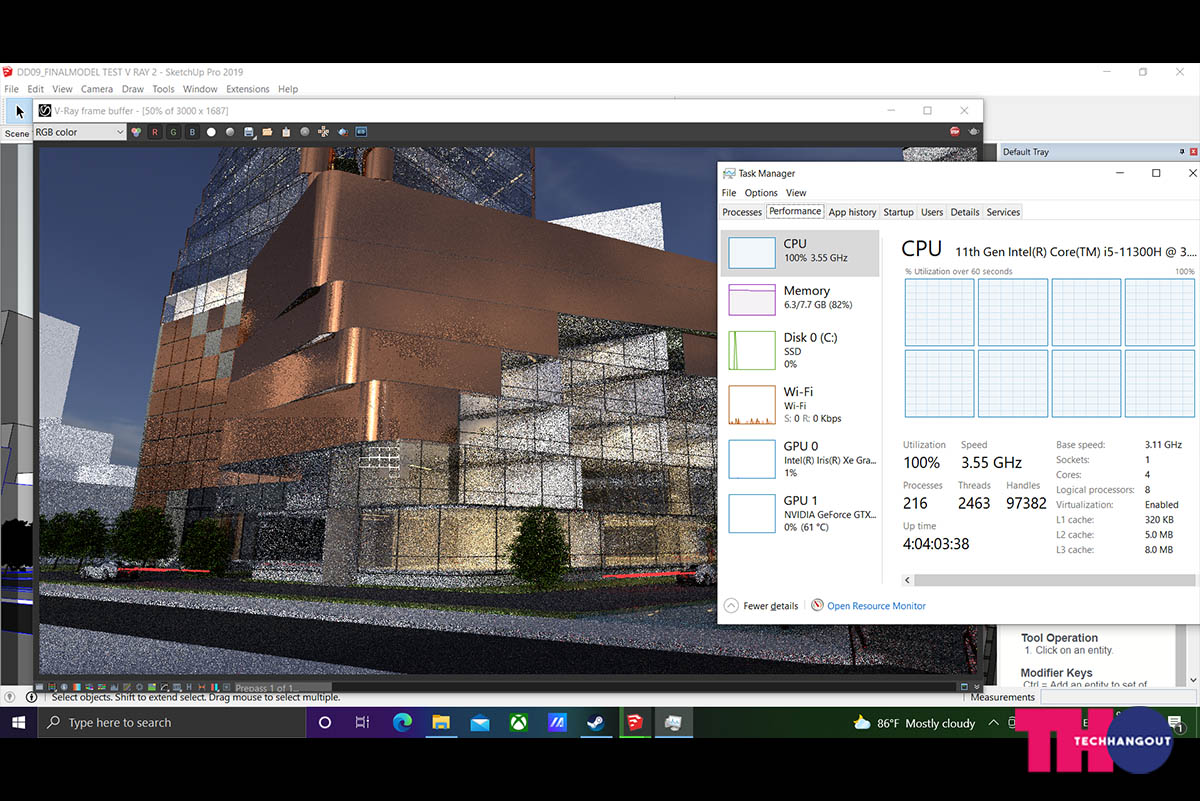1200x801 pixels.
Task: Toggle the red channel view
Action: coord(154,132)
